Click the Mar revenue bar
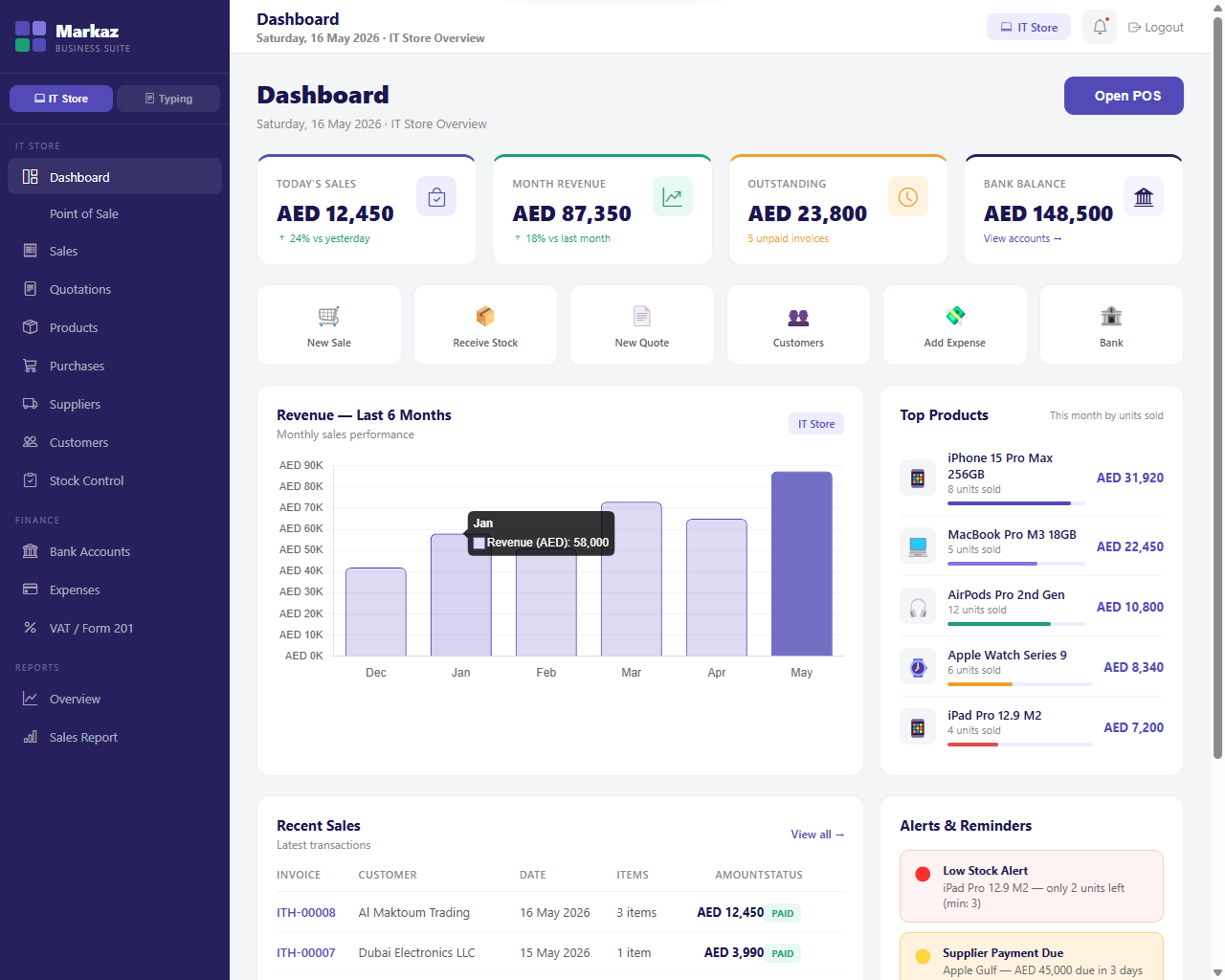Viewport: 1225px width, 980px height. [632, 579]
